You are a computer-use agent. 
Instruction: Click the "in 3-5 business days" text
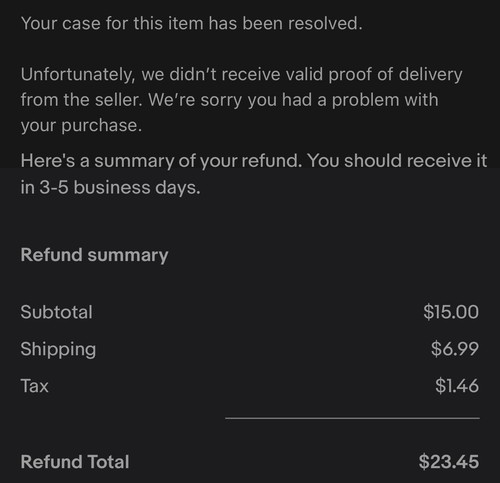[111, 187]
